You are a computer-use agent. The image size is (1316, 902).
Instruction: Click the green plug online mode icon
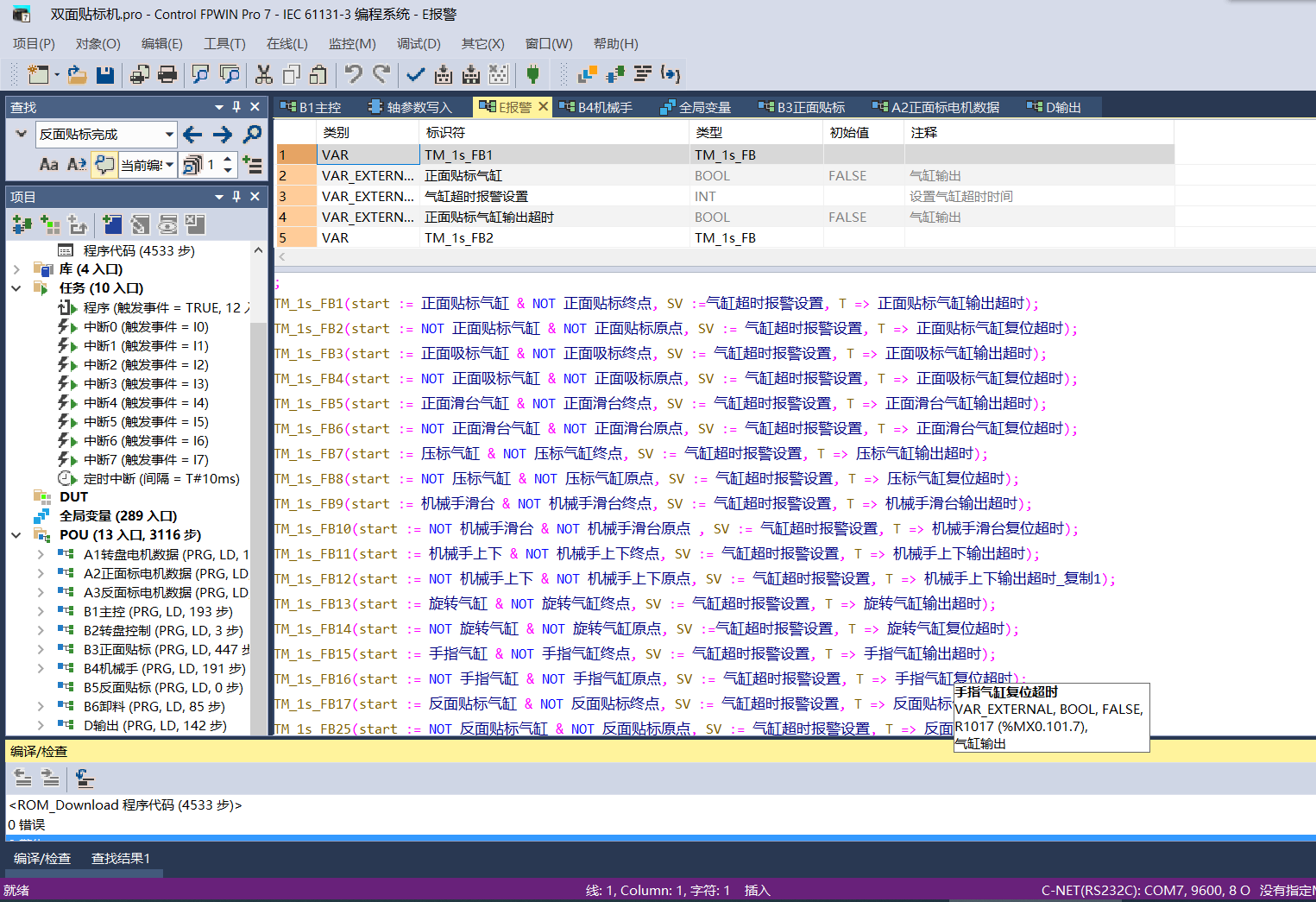click(x=532, y=75)
